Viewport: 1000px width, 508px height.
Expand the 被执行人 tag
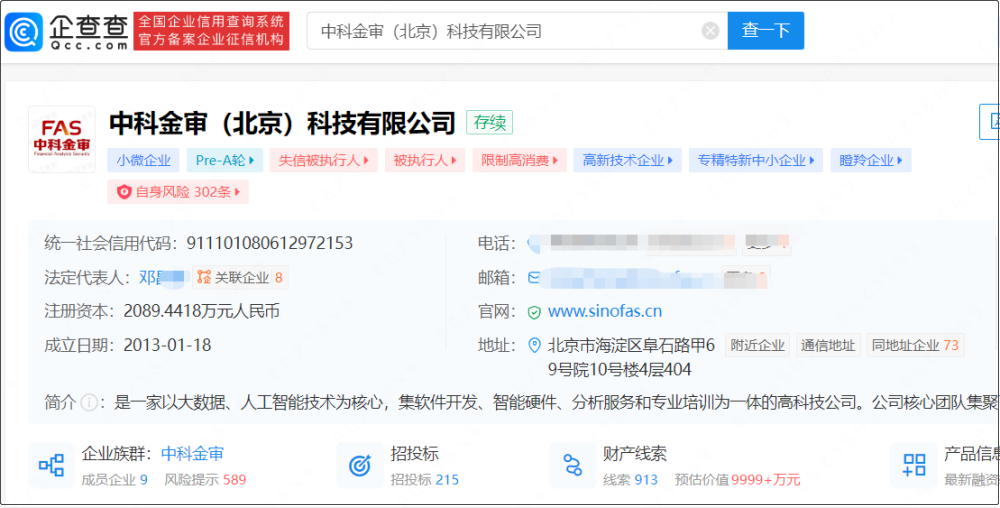(x=425, y=160)
